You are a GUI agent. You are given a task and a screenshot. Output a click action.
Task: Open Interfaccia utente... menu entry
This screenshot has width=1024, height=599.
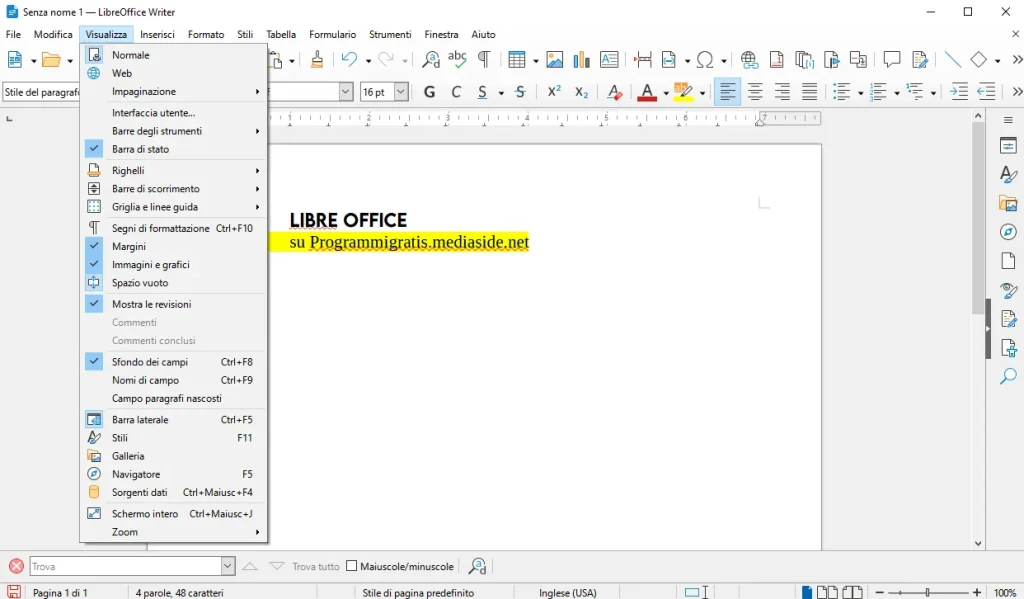(x=173, y=112)
